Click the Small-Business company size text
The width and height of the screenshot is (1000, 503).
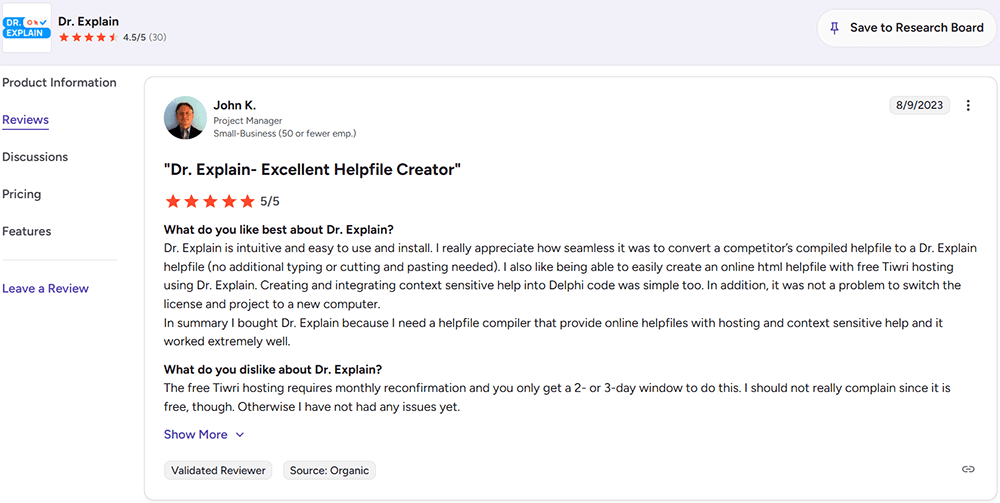(284, 133)
